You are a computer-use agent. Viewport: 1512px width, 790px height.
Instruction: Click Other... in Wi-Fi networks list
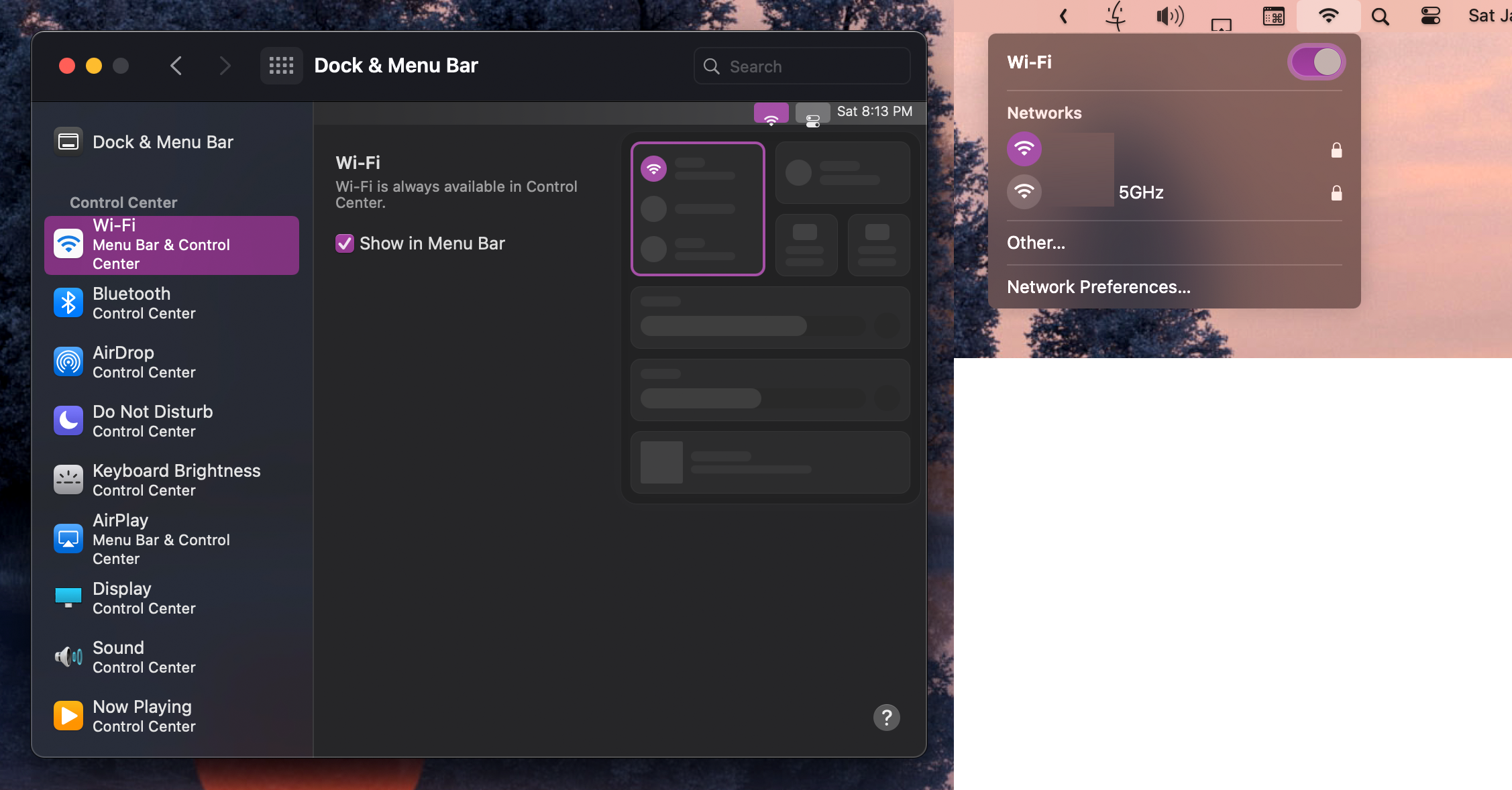(x=1036, y=243)
